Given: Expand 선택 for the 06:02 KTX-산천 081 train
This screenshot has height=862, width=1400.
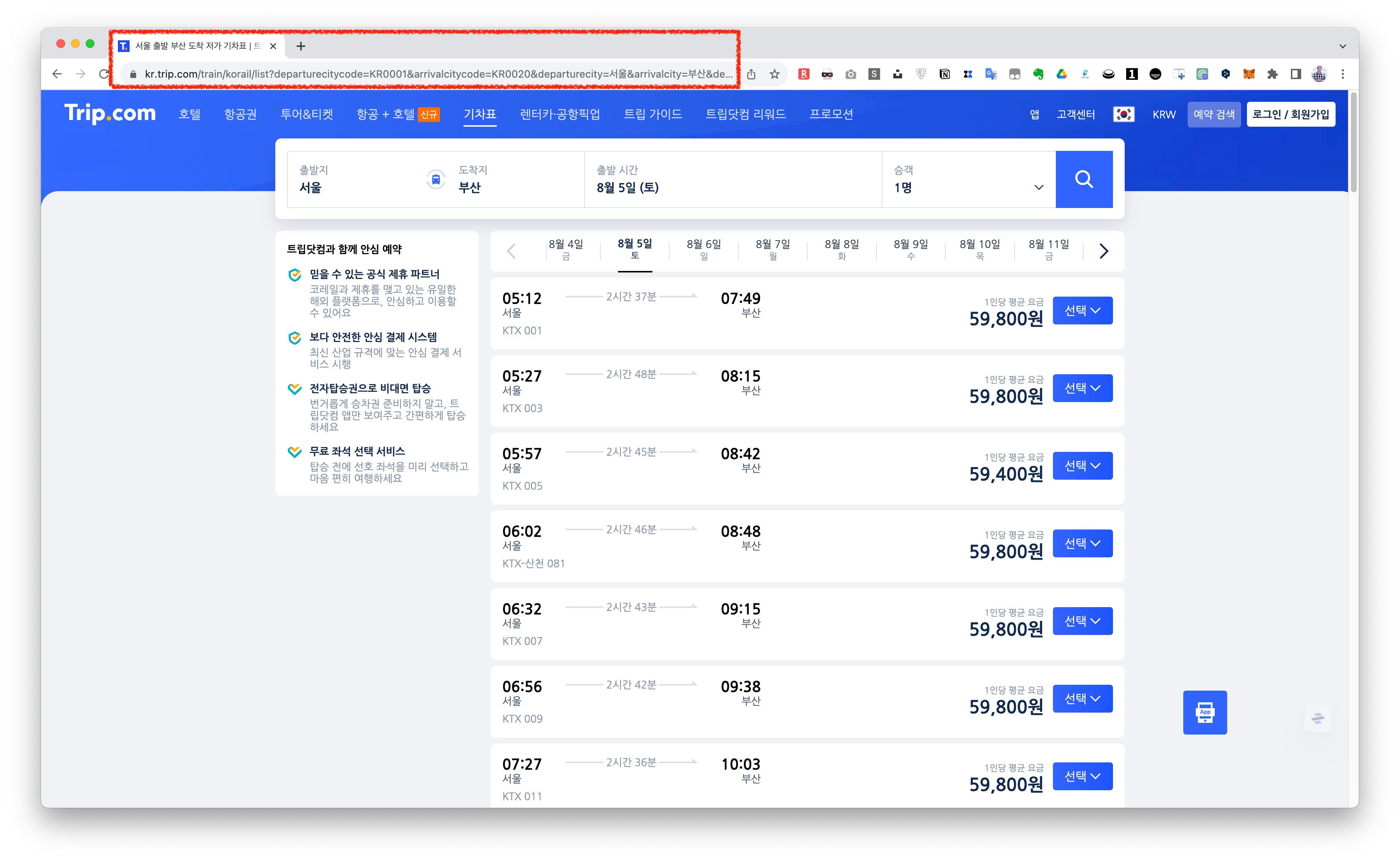Looking at the screenshot, I should [x=1082, y=543].
